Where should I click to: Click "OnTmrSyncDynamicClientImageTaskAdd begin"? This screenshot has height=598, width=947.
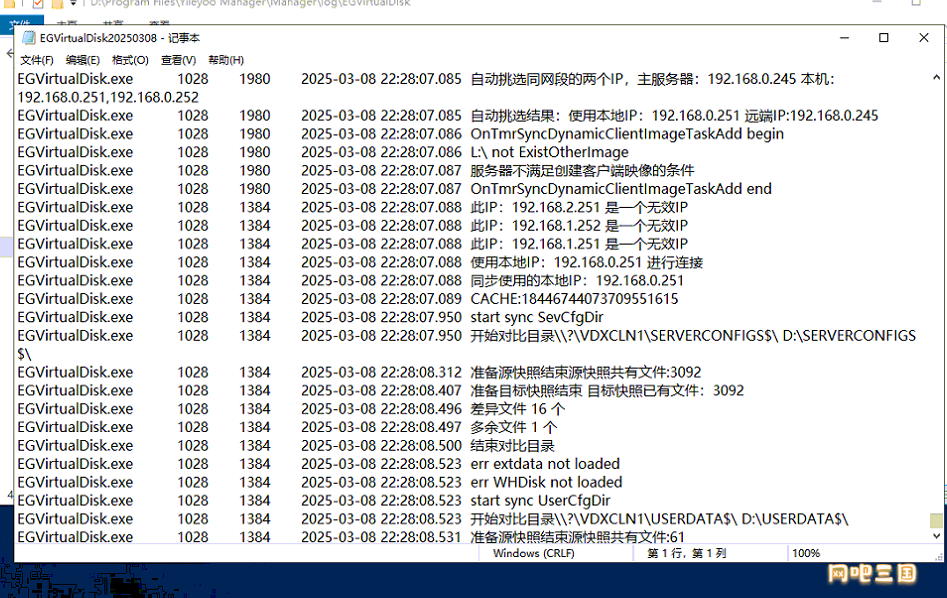(627, 134)
